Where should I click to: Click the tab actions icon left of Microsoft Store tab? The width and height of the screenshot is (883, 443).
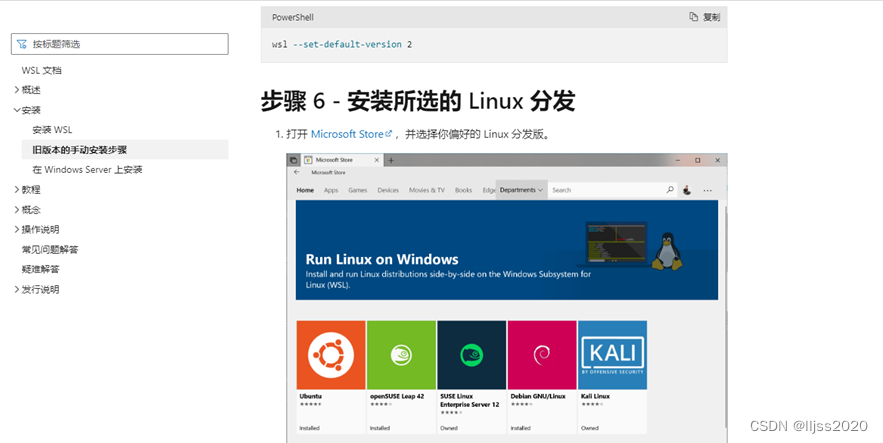[x=293, y=160]
